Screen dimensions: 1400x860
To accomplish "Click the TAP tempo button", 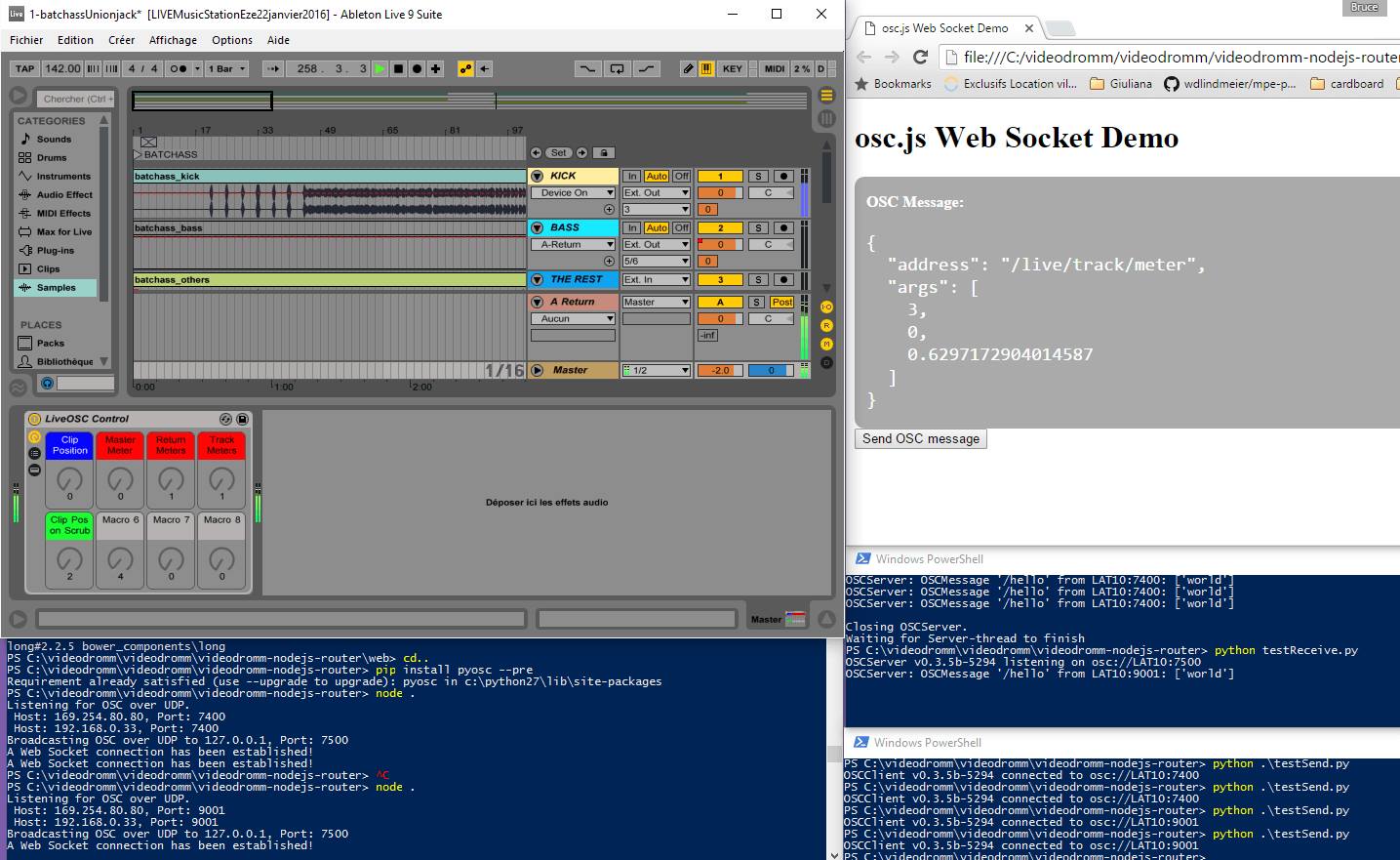I will click(25, 68).
